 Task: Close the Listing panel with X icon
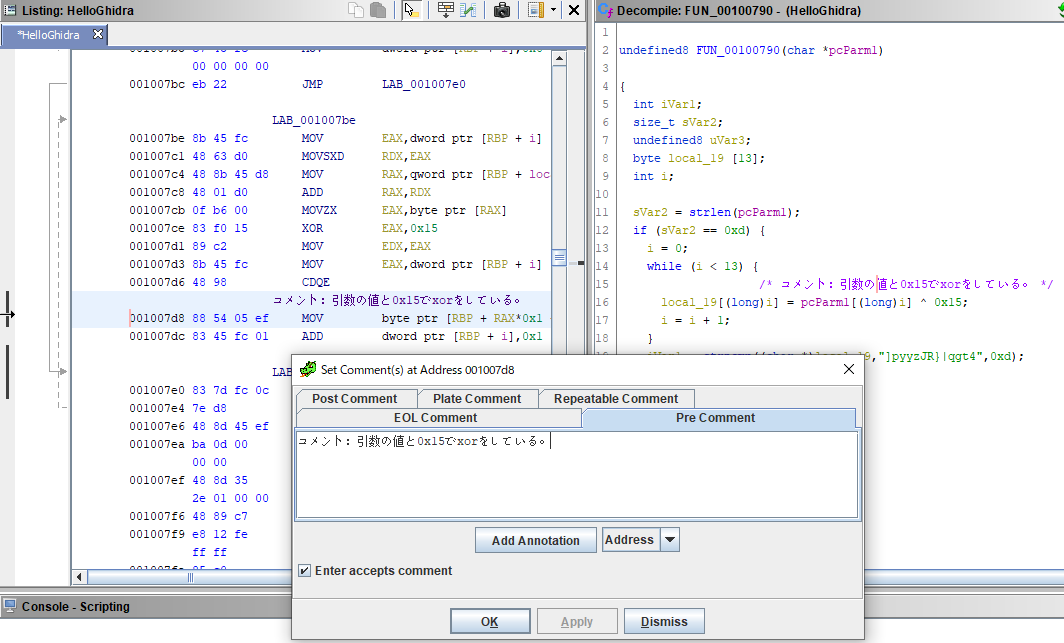click(x=574, y=10)
